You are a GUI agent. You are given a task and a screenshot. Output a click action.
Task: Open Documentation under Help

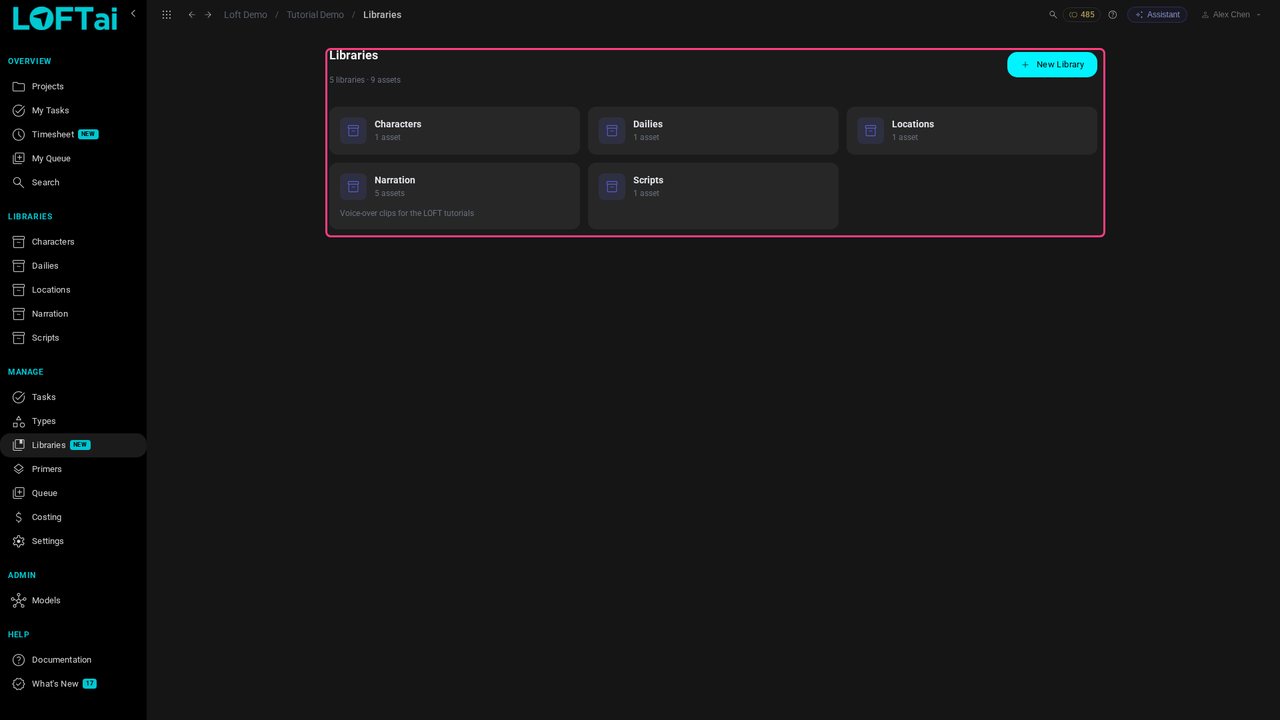[73, 660]
